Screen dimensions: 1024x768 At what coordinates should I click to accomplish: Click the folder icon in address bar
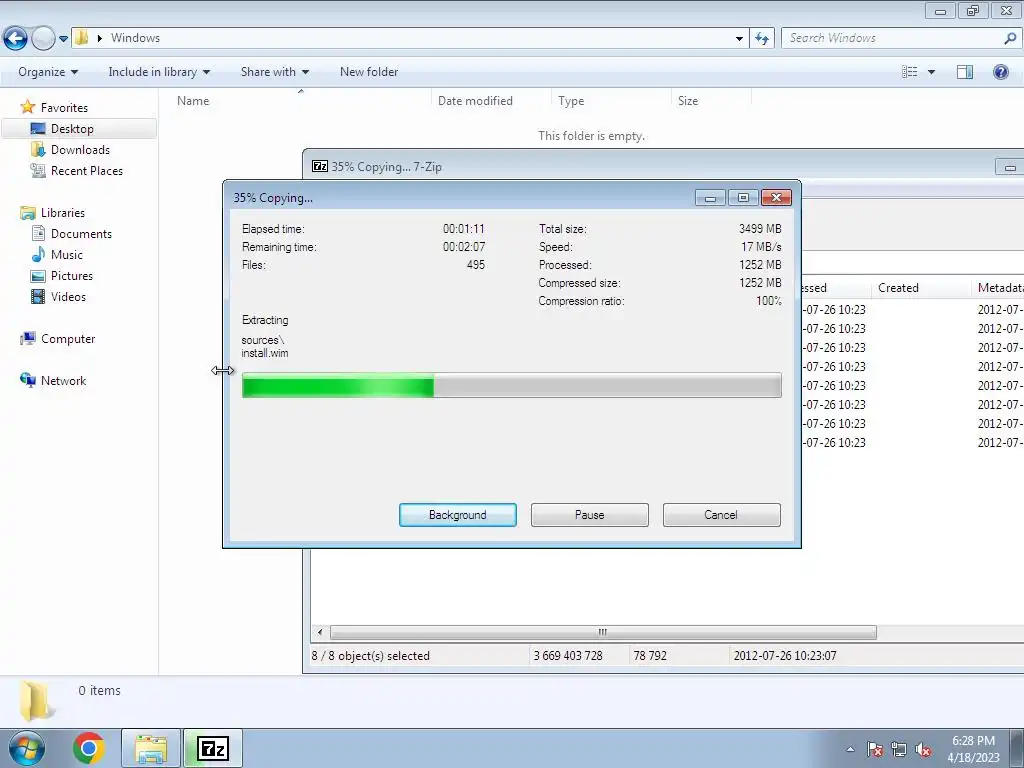click(81, 37)
